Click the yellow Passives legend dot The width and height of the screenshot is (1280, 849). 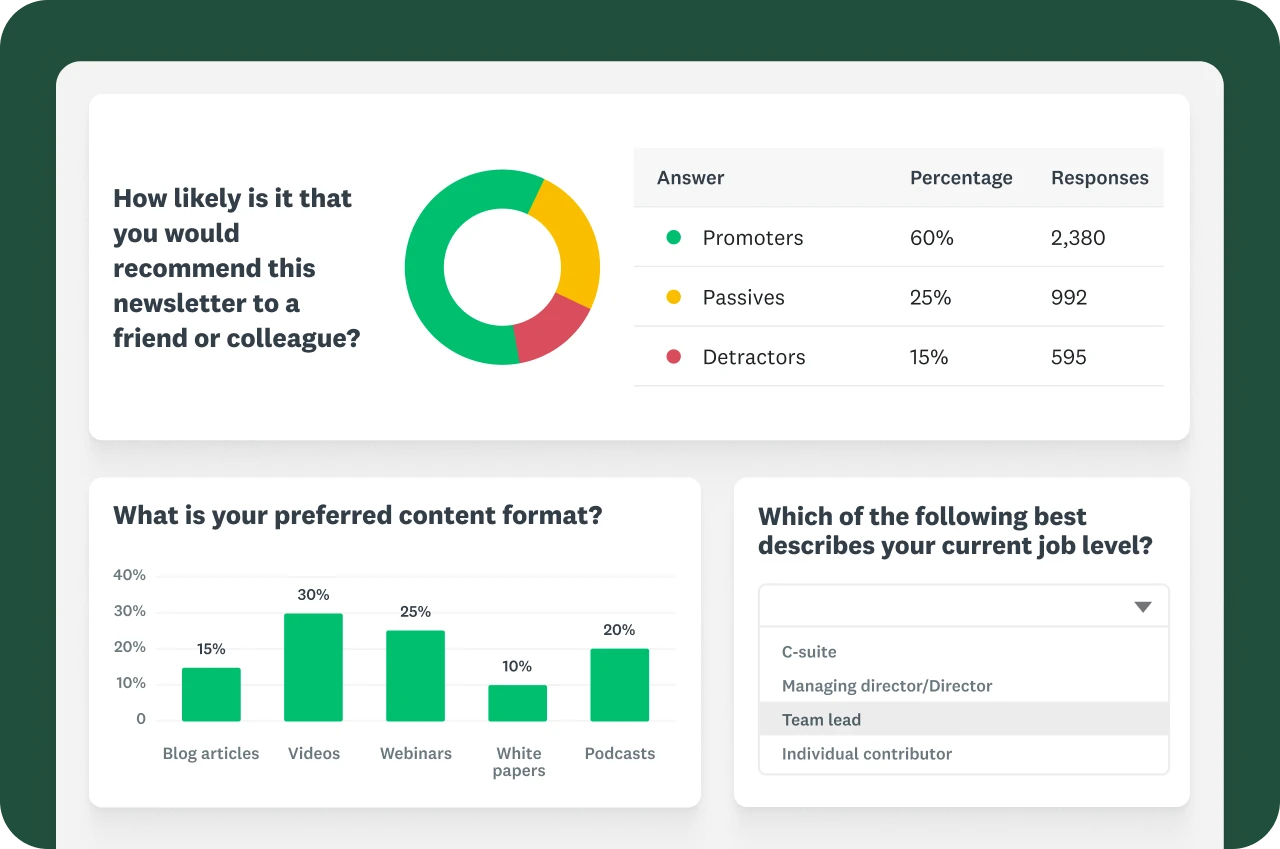tap(674, 297)
